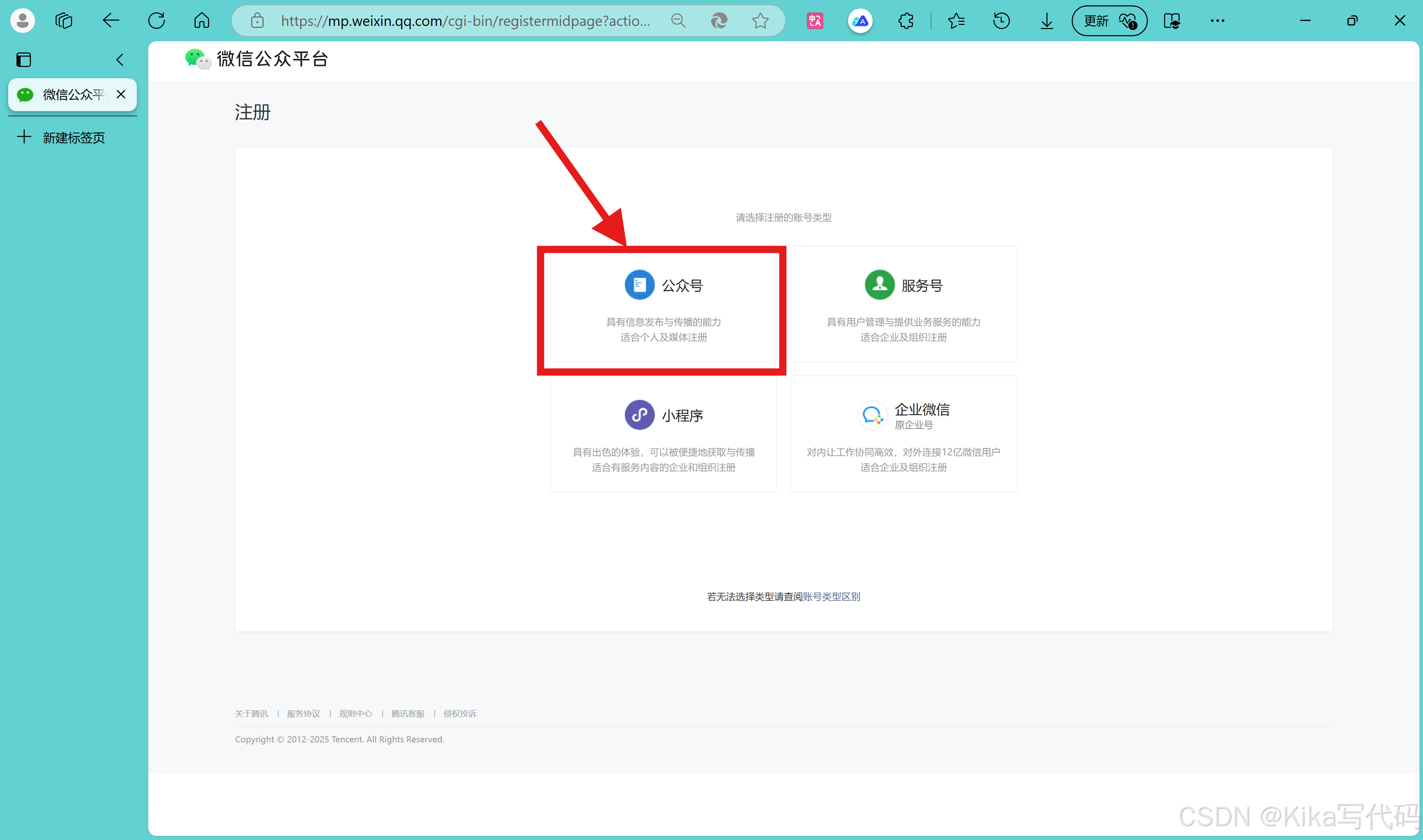Screen dimensions: 1423x840
Task: Open the browser Settings and more menu
Action: pyautogui.click(x=1217, y=21)
